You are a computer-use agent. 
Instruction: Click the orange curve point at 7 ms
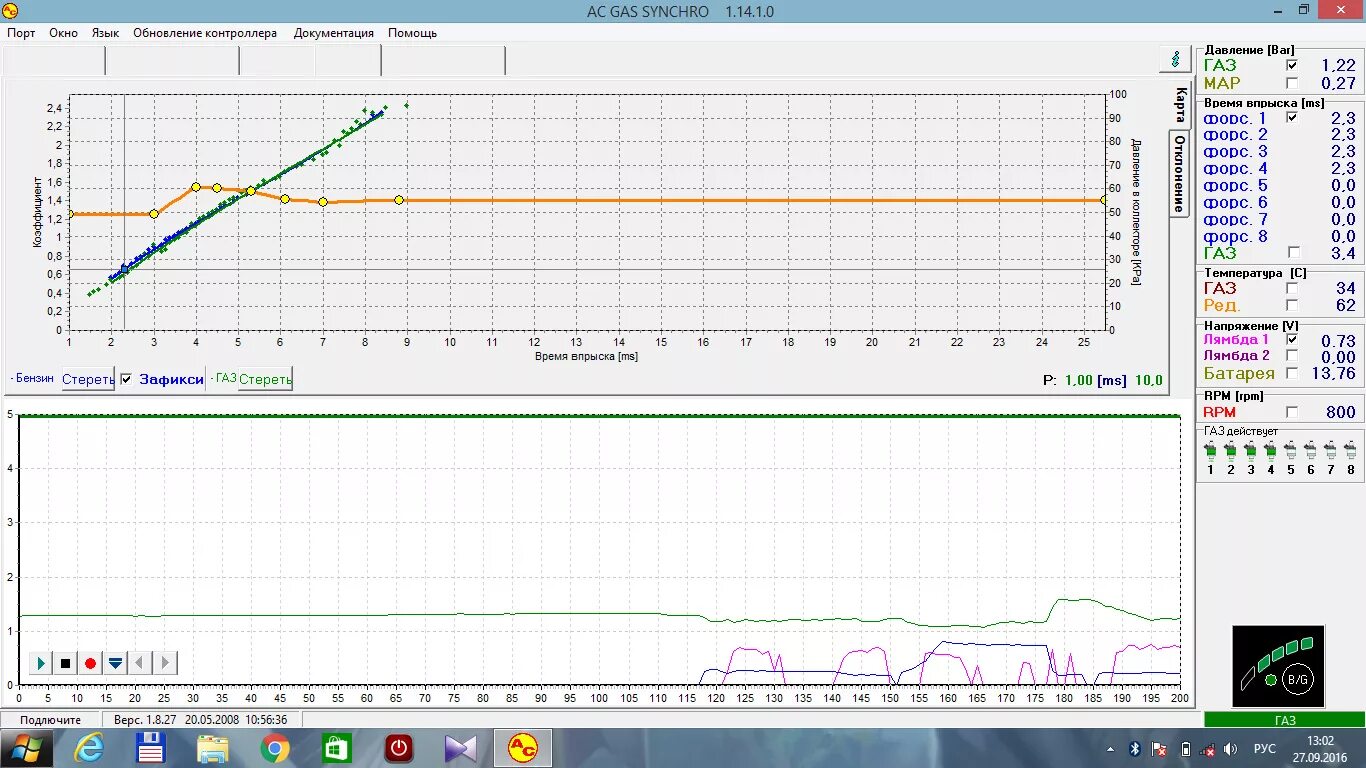click(323, 202)
